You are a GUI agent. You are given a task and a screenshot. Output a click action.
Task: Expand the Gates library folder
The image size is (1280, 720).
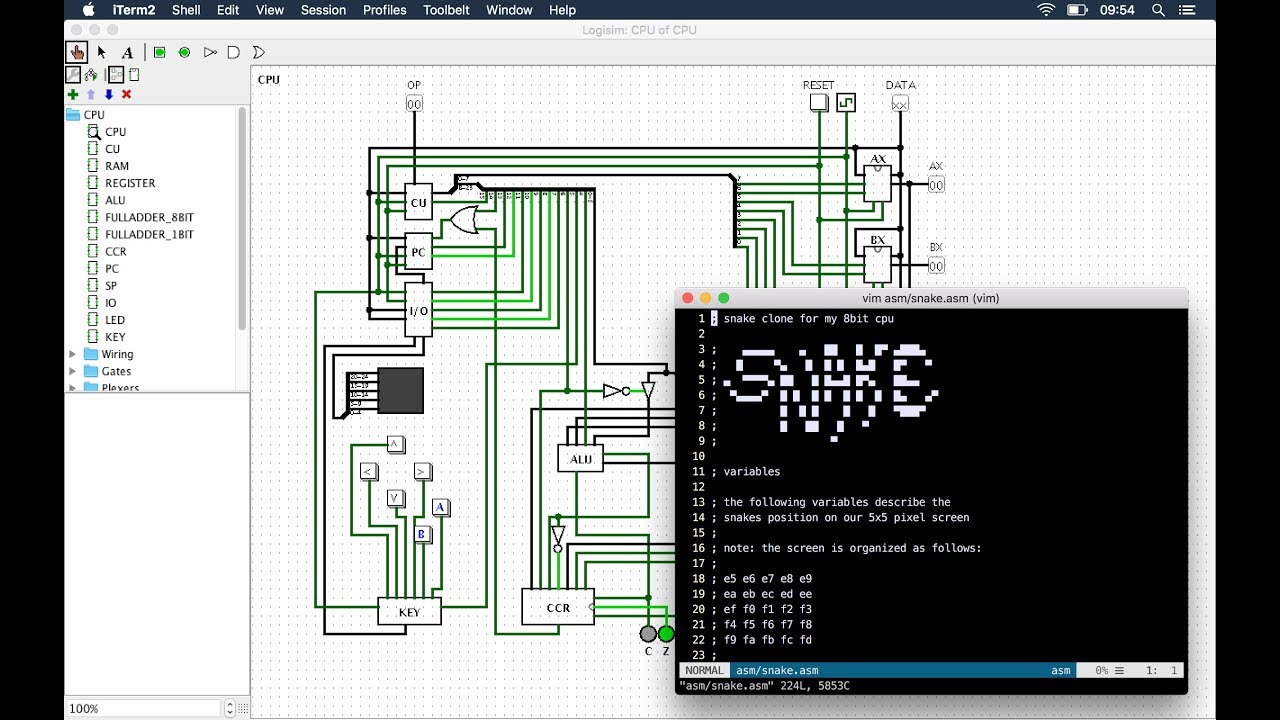[72, 371]
